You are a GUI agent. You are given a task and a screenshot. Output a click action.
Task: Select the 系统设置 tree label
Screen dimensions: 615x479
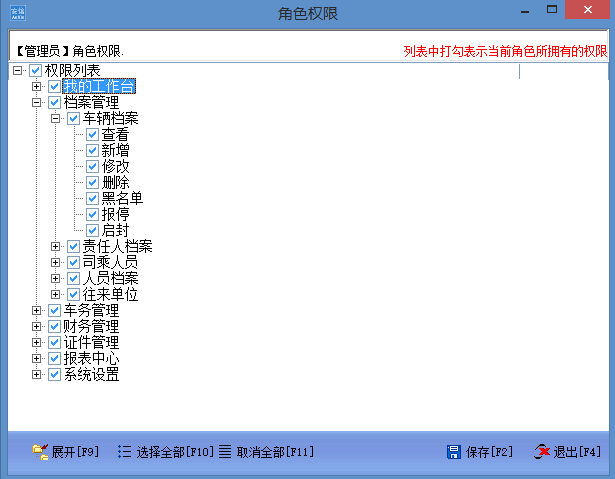(91, 374)
